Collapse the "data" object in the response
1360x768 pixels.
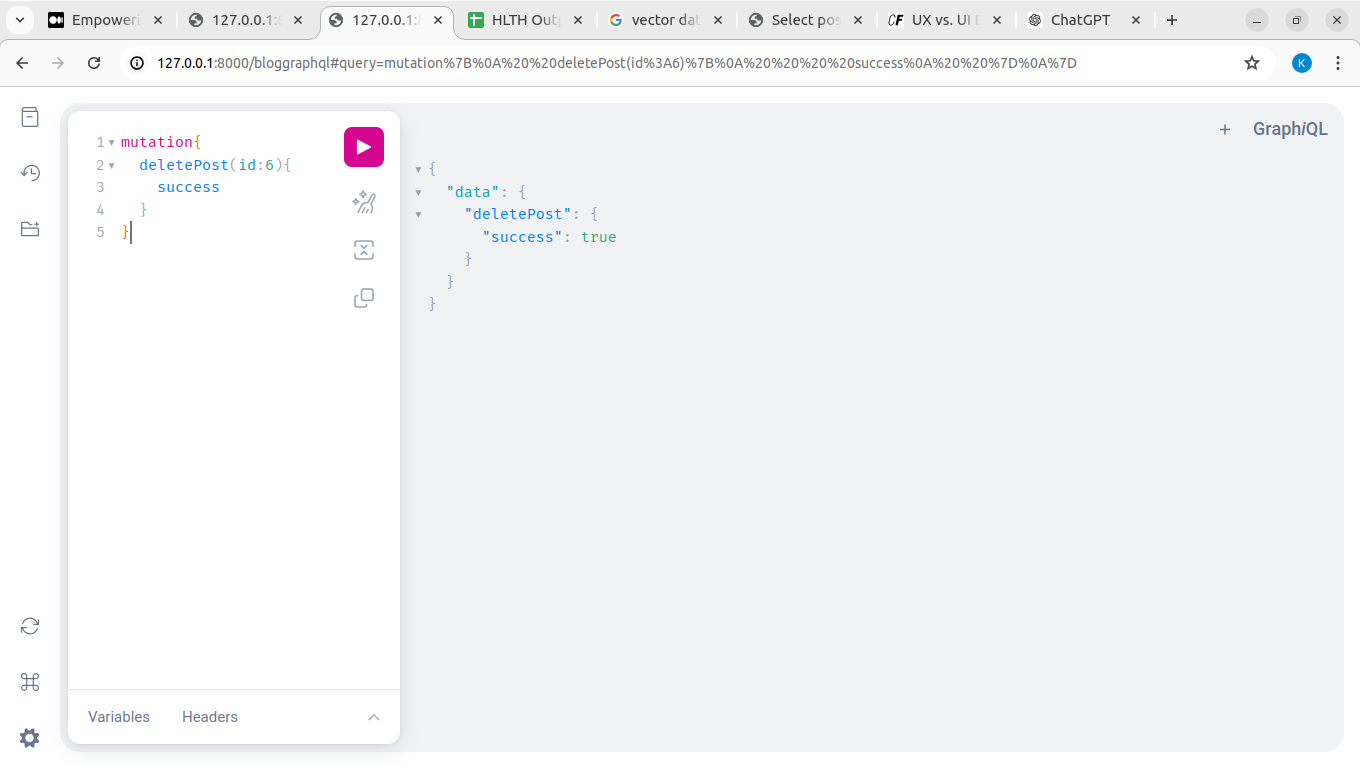click(x=418, y=192)
